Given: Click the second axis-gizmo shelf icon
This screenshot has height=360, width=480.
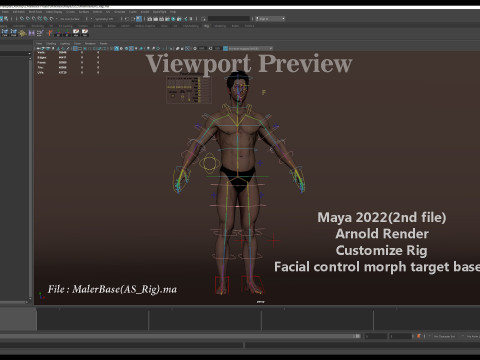Looking at the screenshot, I should (67, 32).
